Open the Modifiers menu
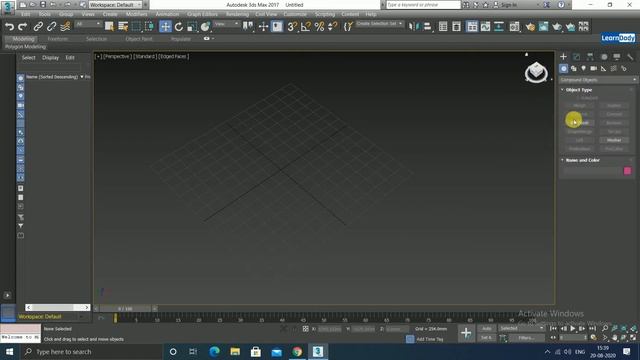Screen dimensions: 640x360 point(136,14)
